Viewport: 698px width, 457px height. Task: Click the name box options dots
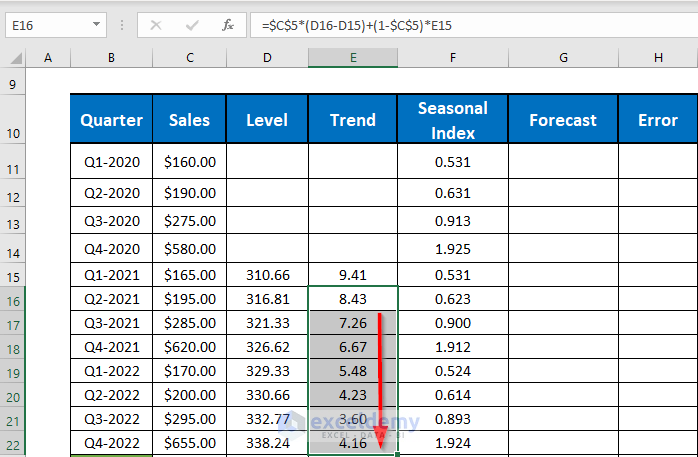tap(123, 24)
